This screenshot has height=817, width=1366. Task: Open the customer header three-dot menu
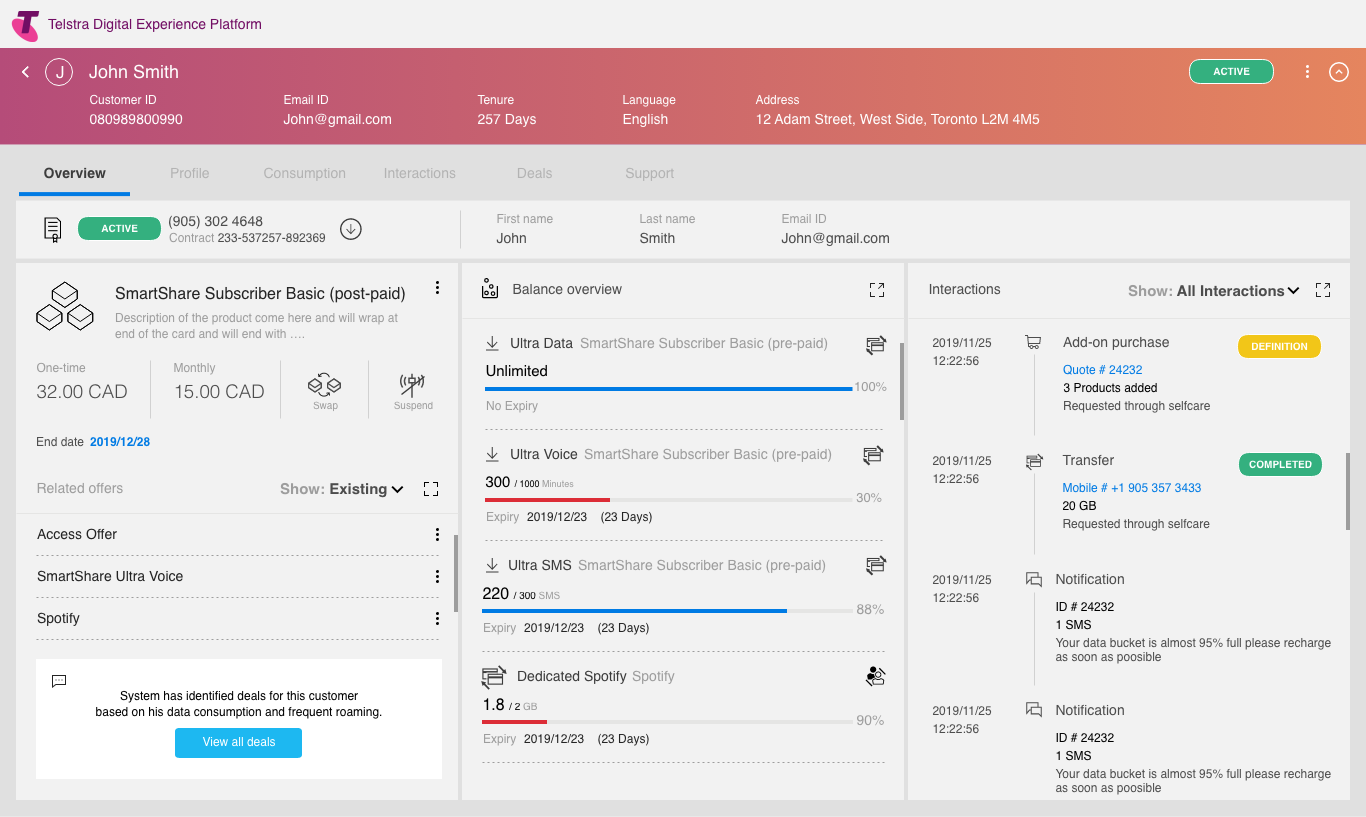click(1307, 72)
